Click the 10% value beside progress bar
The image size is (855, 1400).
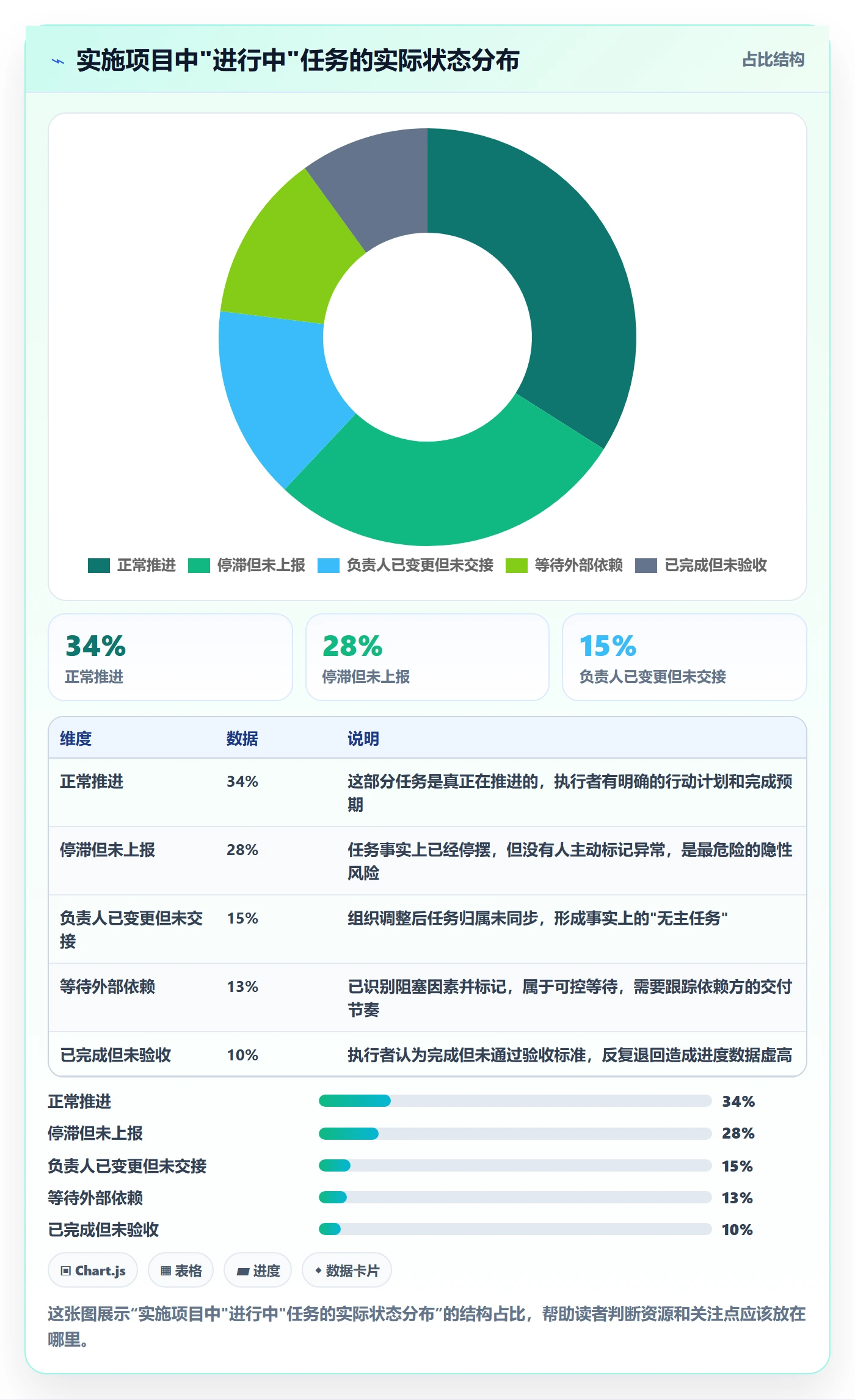click(x=737, y=1230)
